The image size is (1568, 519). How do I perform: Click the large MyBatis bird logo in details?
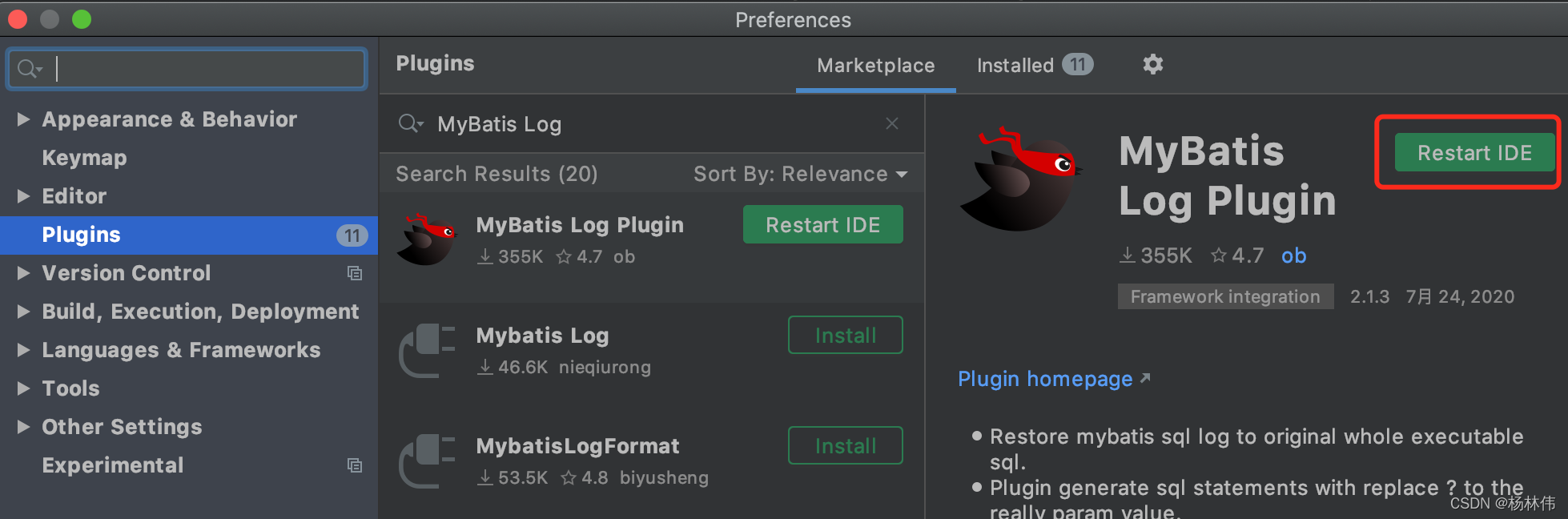[x=1020, y=179]
